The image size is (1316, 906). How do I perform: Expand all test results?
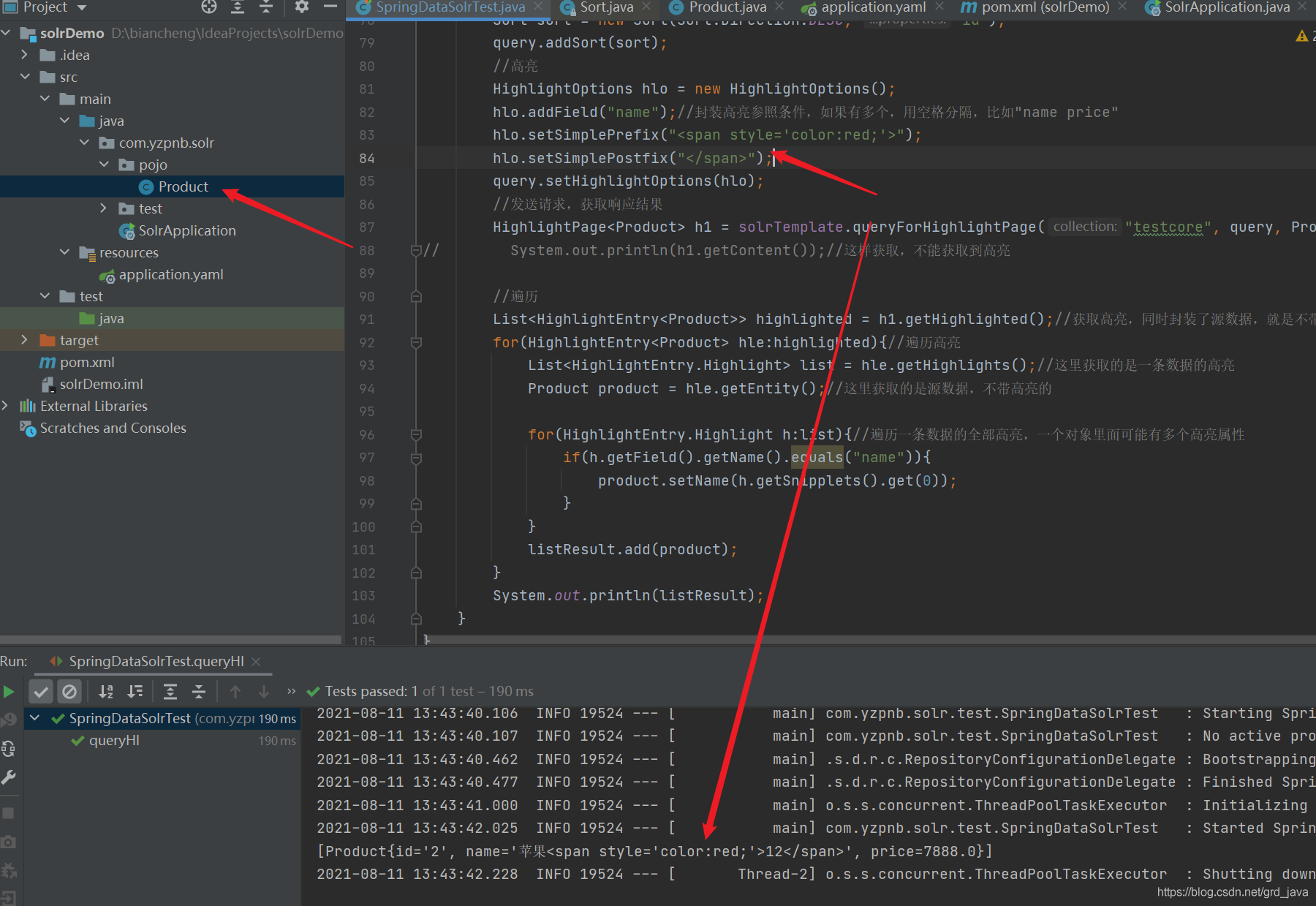coord(170,692)
